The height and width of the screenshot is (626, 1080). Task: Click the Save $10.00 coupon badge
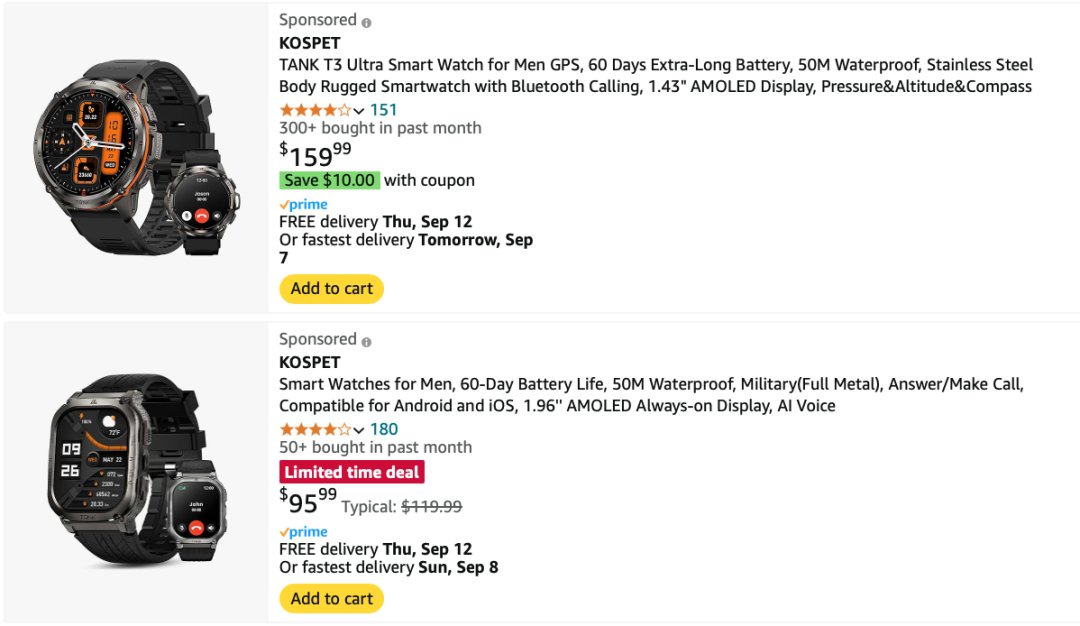click(329, 181)
